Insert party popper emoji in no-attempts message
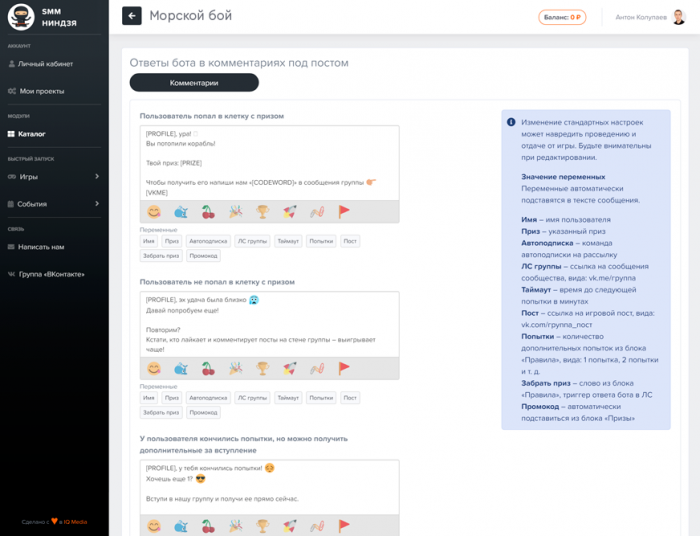Viewport: 700px width, 536px height. tap(235, 525)
